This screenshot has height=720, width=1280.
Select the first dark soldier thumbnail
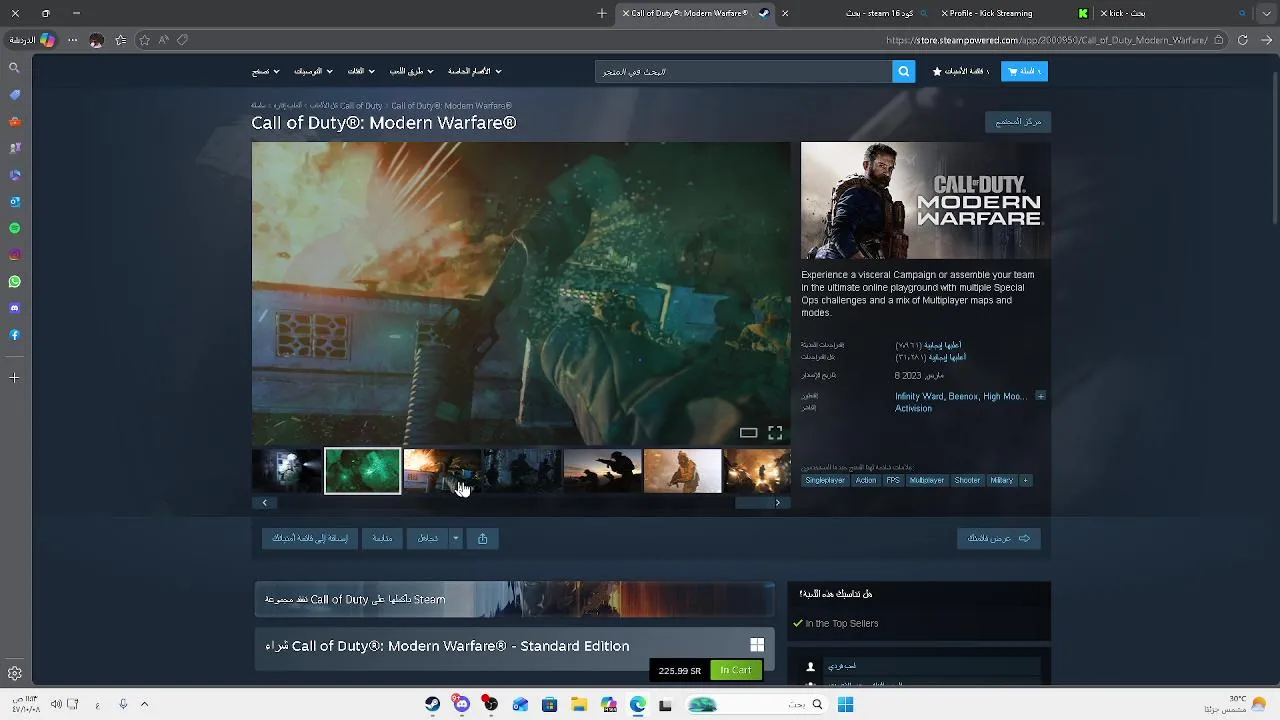pyautogui.click(x=288, y=471)
